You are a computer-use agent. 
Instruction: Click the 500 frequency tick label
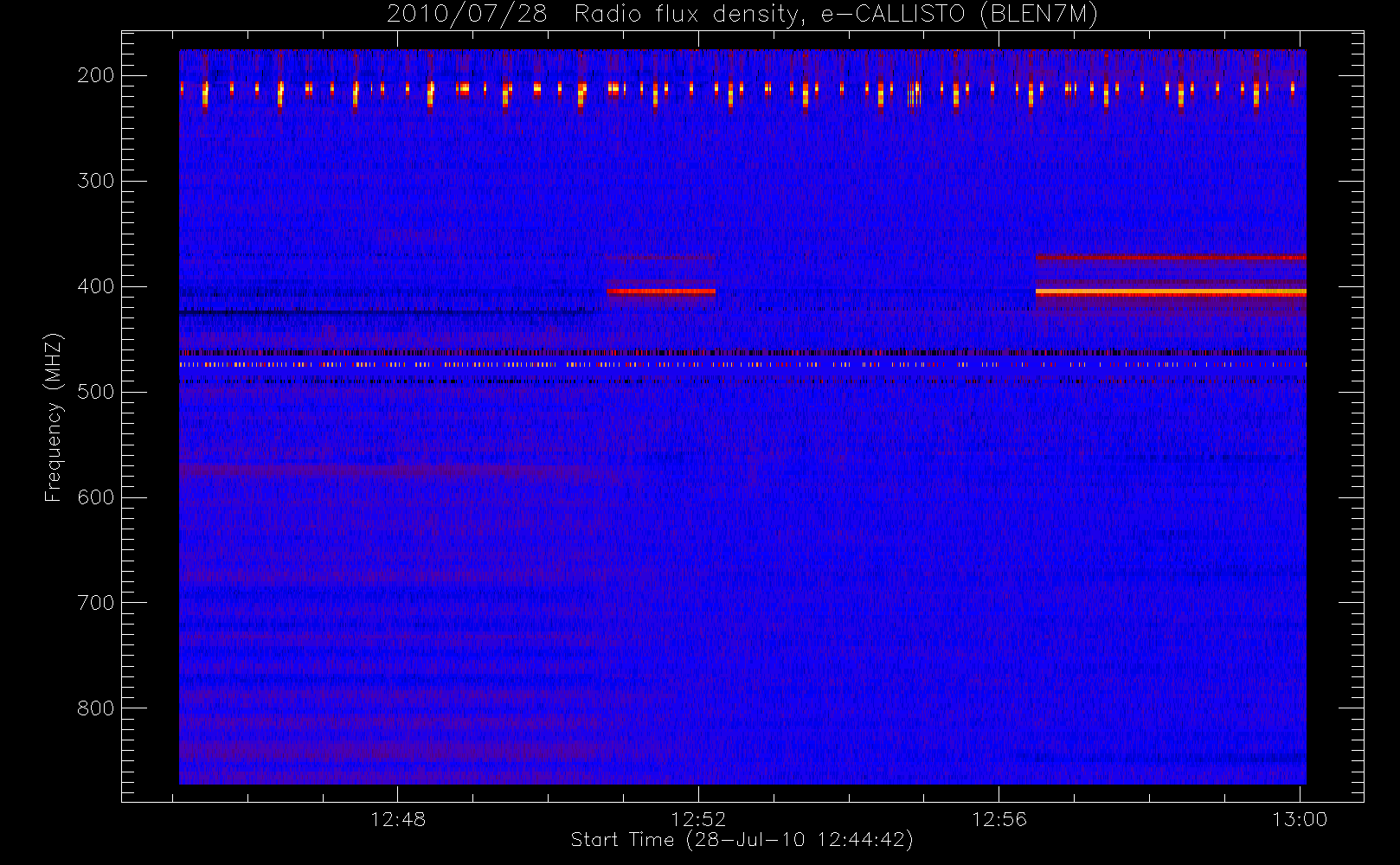(96, 392)
